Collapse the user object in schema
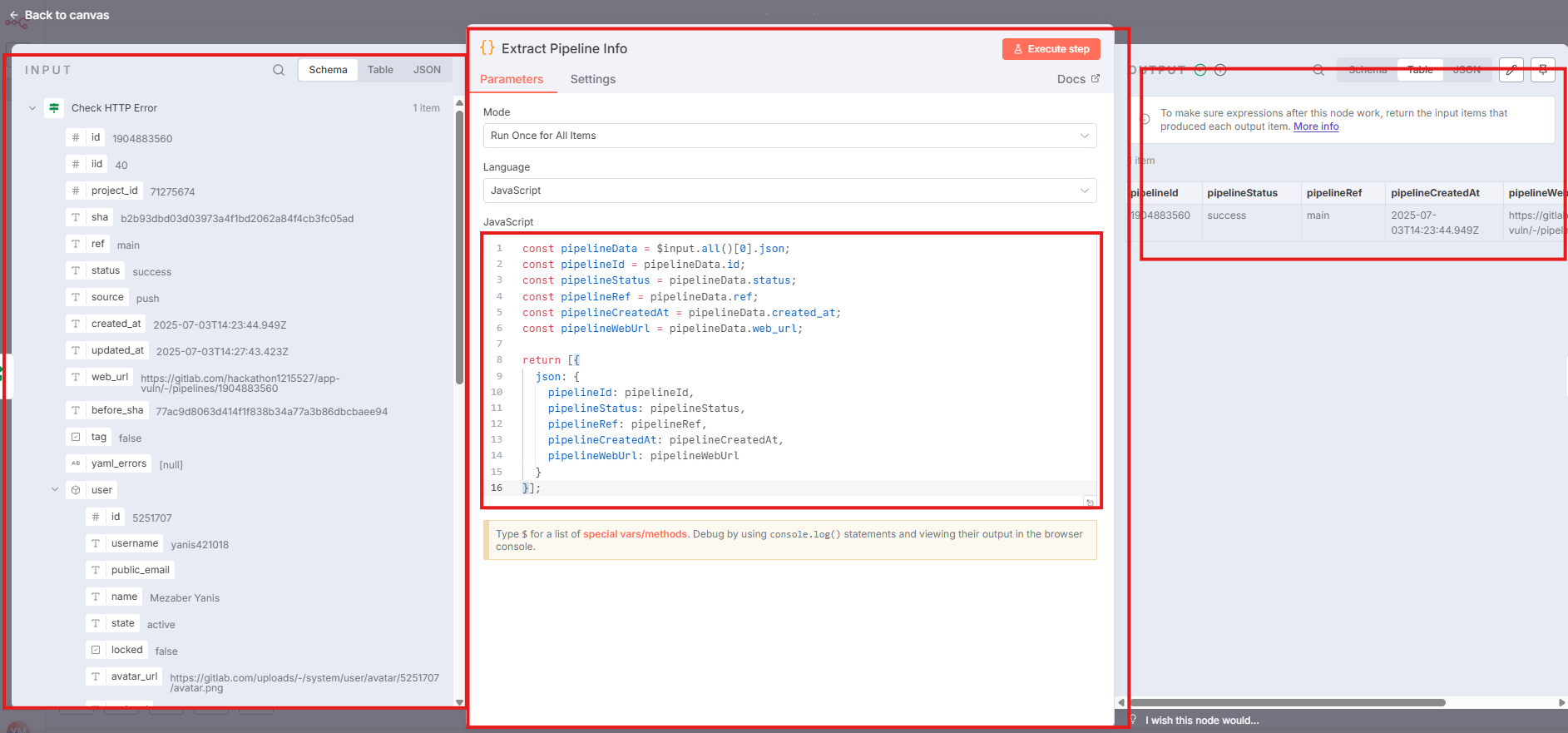 click(x=55, y=490)
